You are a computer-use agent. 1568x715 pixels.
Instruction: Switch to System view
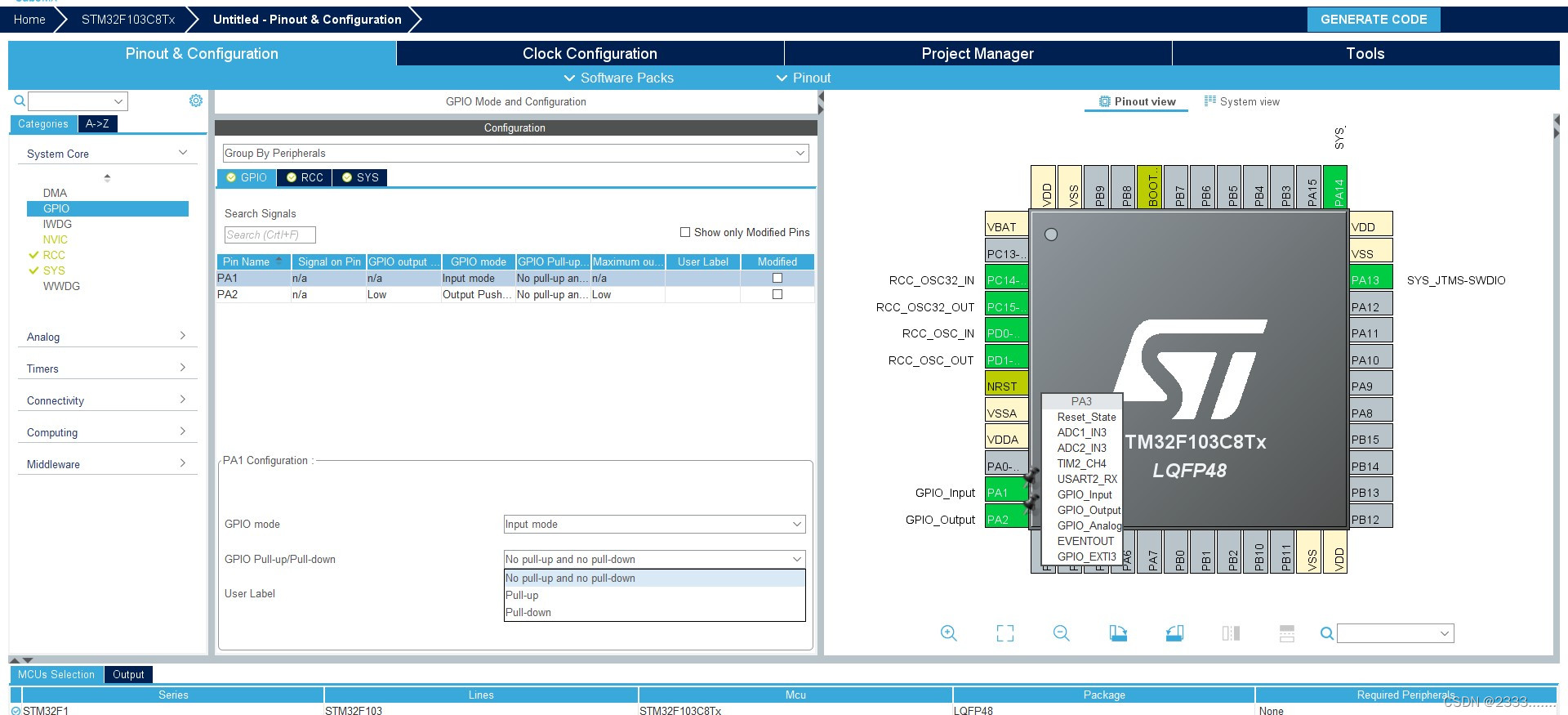tap(1241, 101)
